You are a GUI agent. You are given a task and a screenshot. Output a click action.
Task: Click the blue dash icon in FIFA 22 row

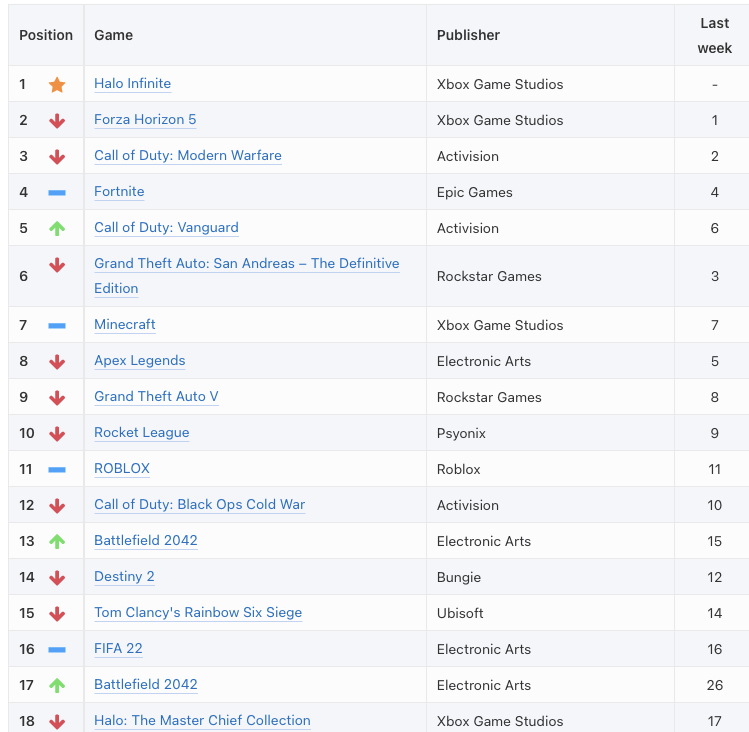57,649
